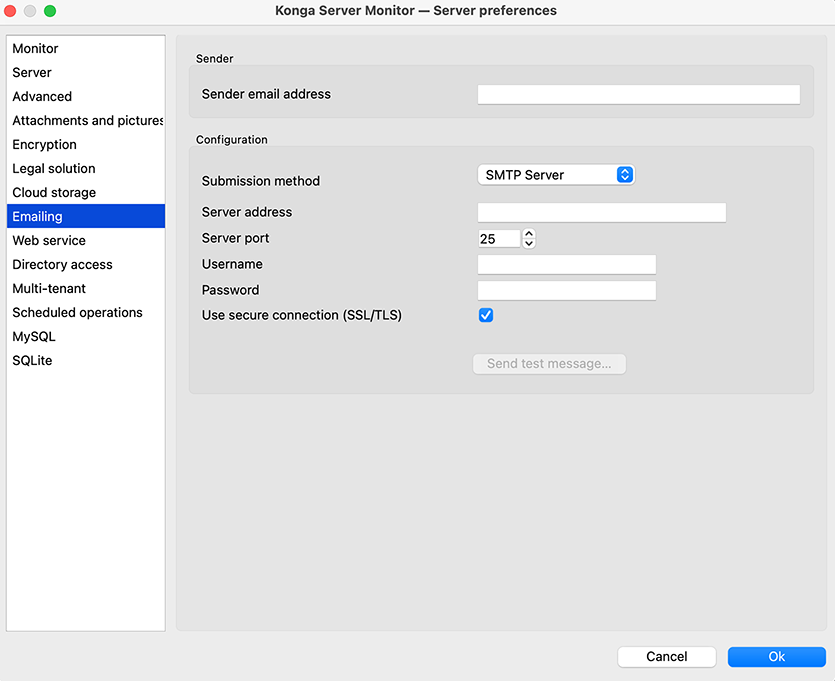Select MySQL in preferences list
The width and height of the screenshot is (835, 681).
tap(34, 337)
